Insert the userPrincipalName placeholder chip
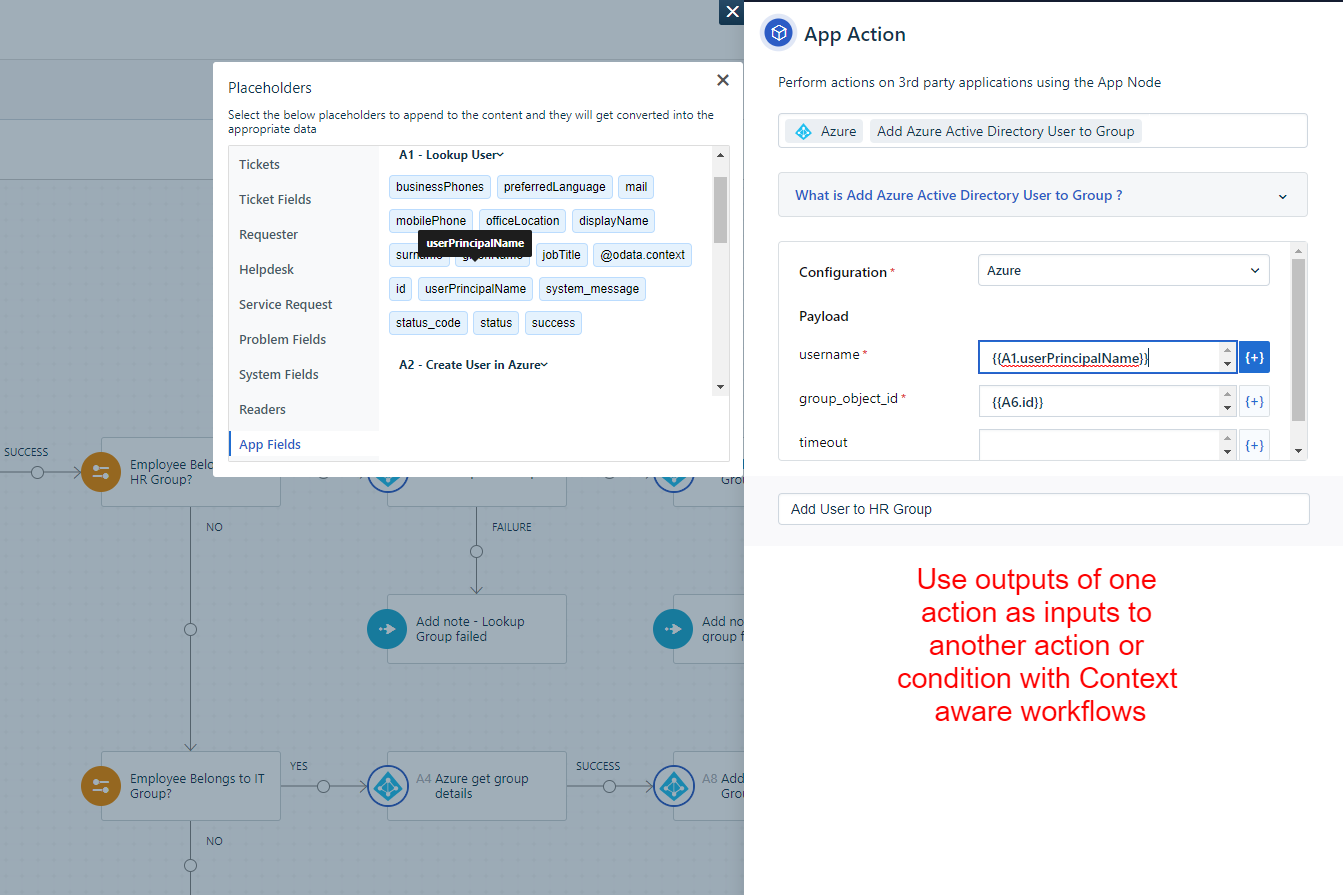This screenshot has height=895, width=1343. 475,289
